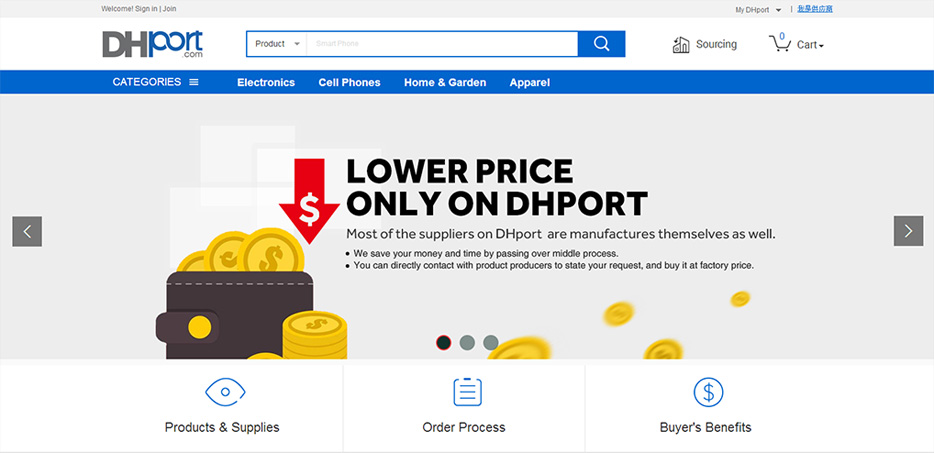Open the Electronics category
Image resolution: width=934 pixels, height=453 pixels.
(x=266, y=83)
